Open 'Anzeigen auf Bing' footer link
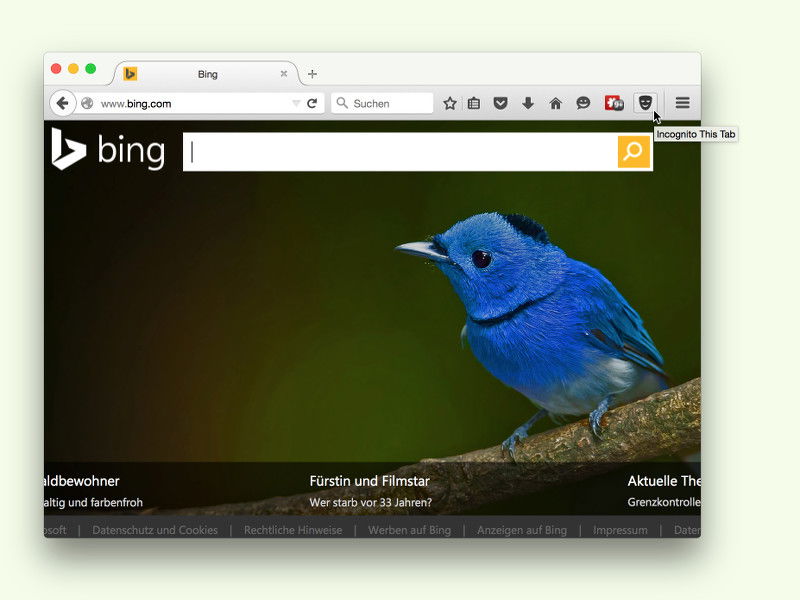Viewport: 800px width, 600px height. tap(522, 530)
